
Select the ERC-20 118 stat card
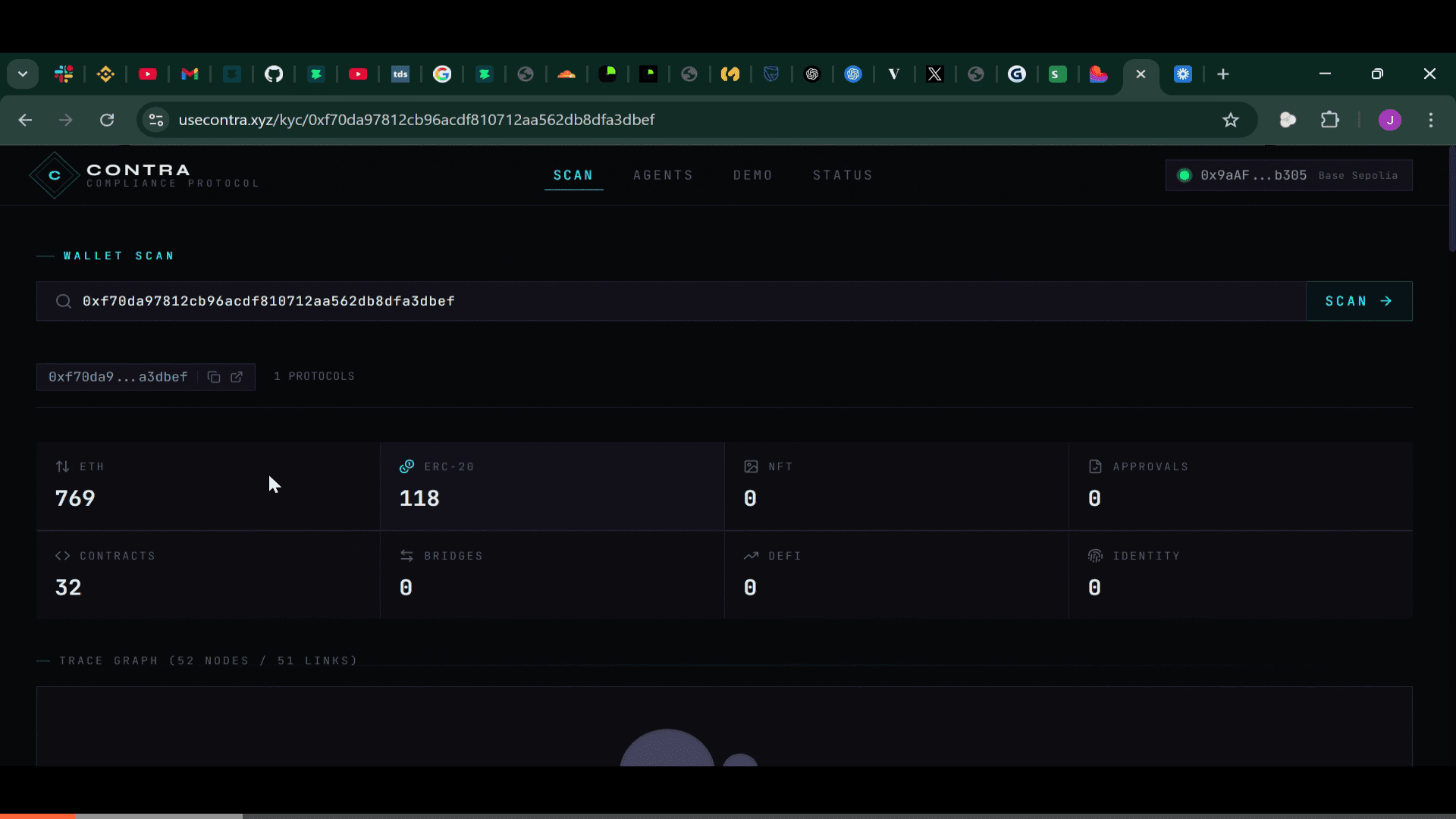click(552, 486)
